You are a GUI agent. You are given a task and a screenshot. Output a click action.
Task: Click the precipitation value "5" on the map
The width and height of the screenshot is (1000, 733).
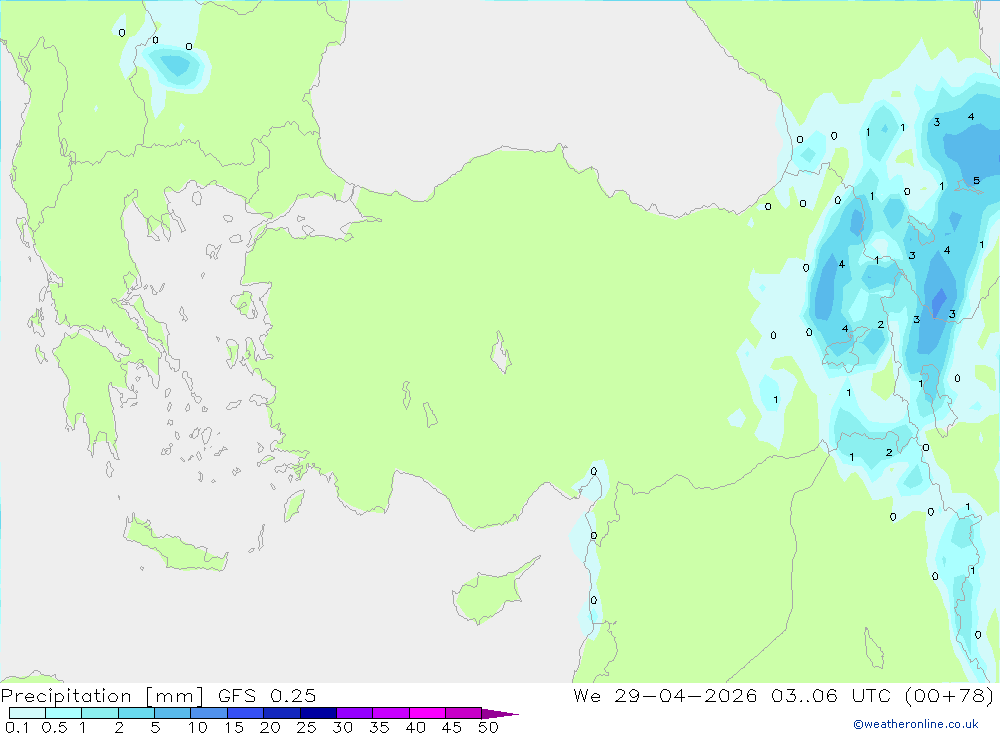point(976,181)
